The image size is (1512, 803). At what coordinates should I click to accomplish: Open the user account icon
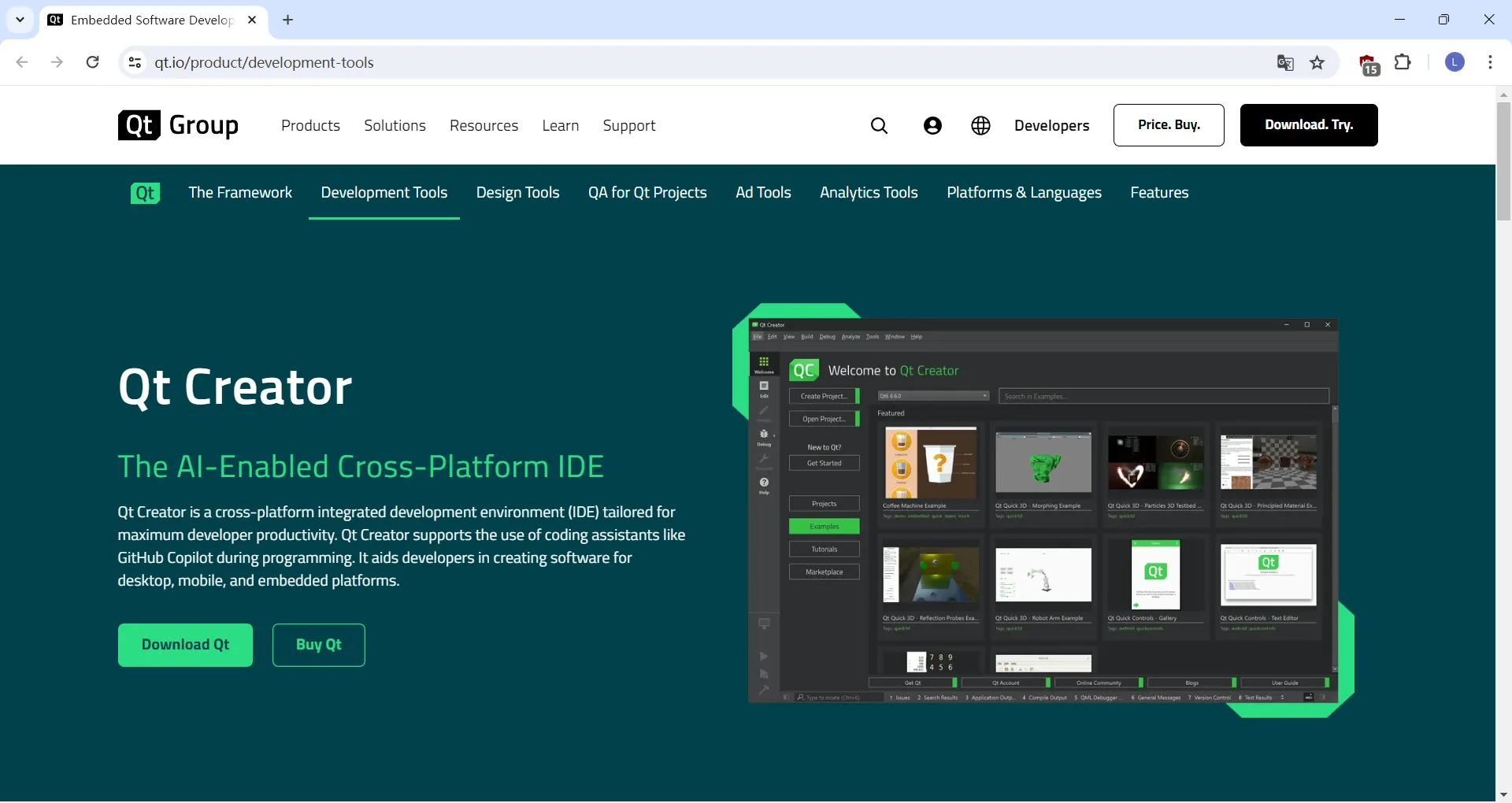point(932,126)
